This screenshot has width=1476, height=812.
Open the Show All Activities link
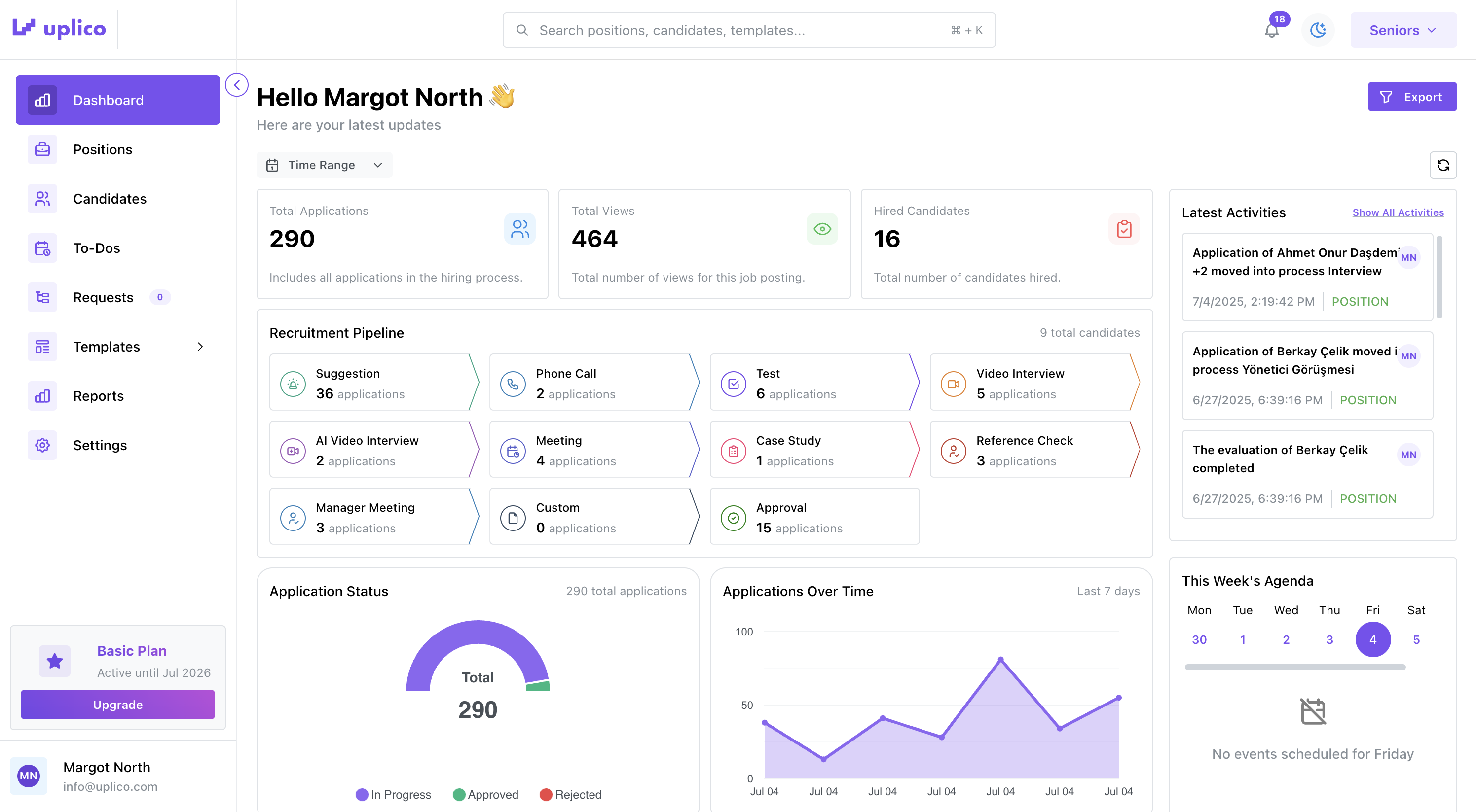point(1398,212)
